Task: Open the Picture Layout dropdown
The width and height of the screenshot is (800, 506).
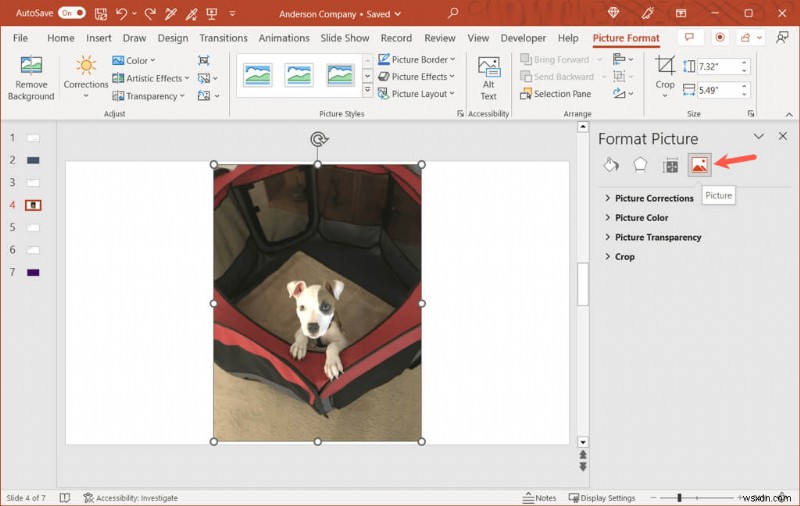Action: pos(416,94)
